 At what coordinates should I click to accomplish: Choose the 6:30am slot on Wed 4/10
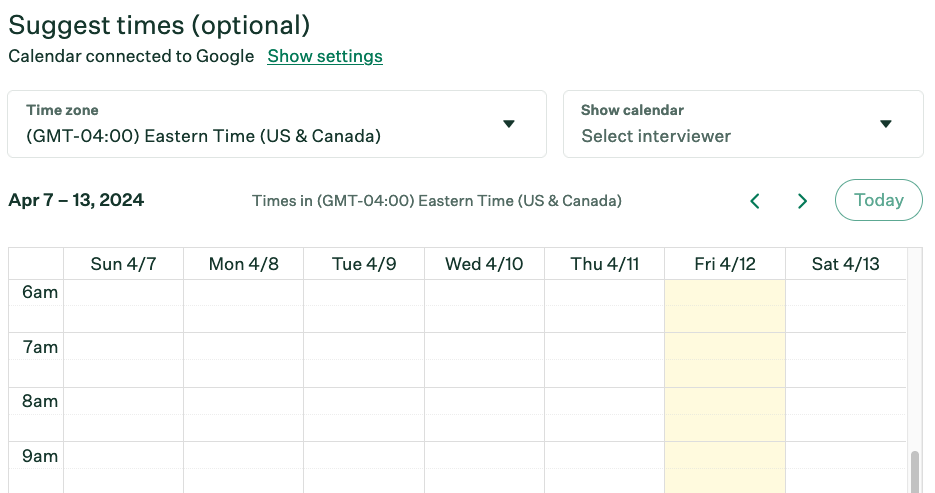[484, 319]
